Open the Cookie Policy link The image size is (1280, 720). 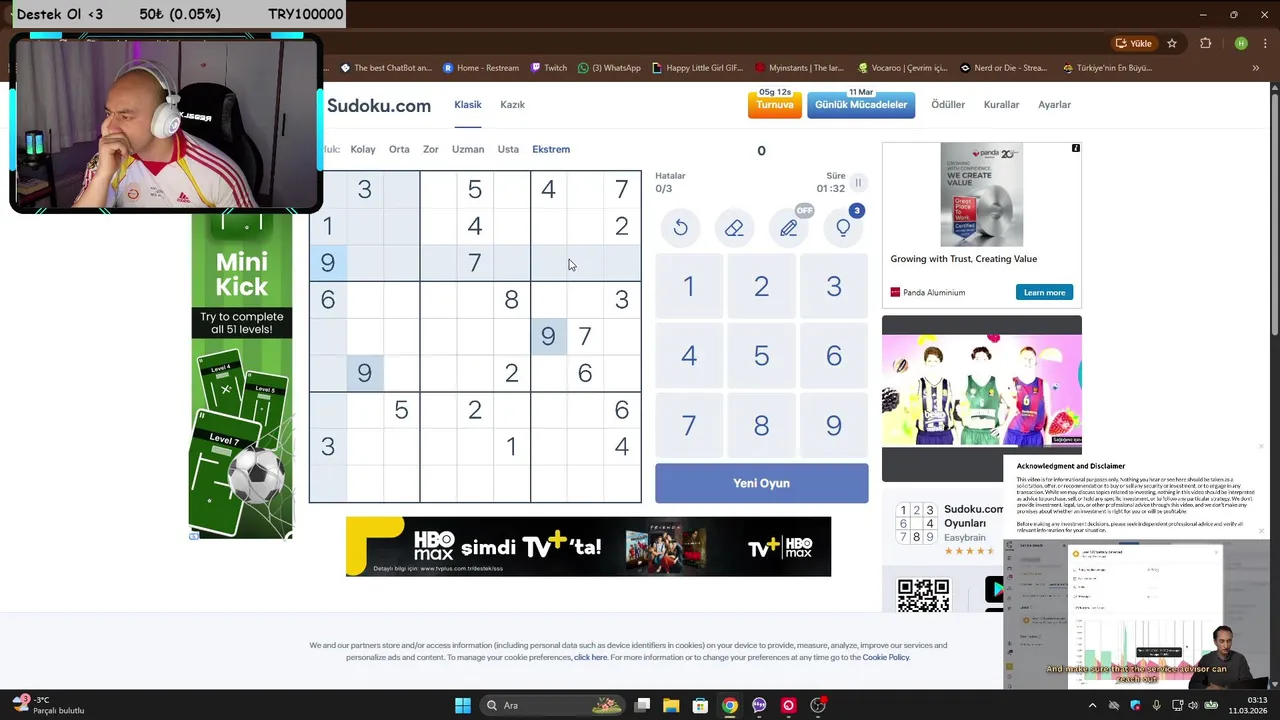click(x=886, y=657)
